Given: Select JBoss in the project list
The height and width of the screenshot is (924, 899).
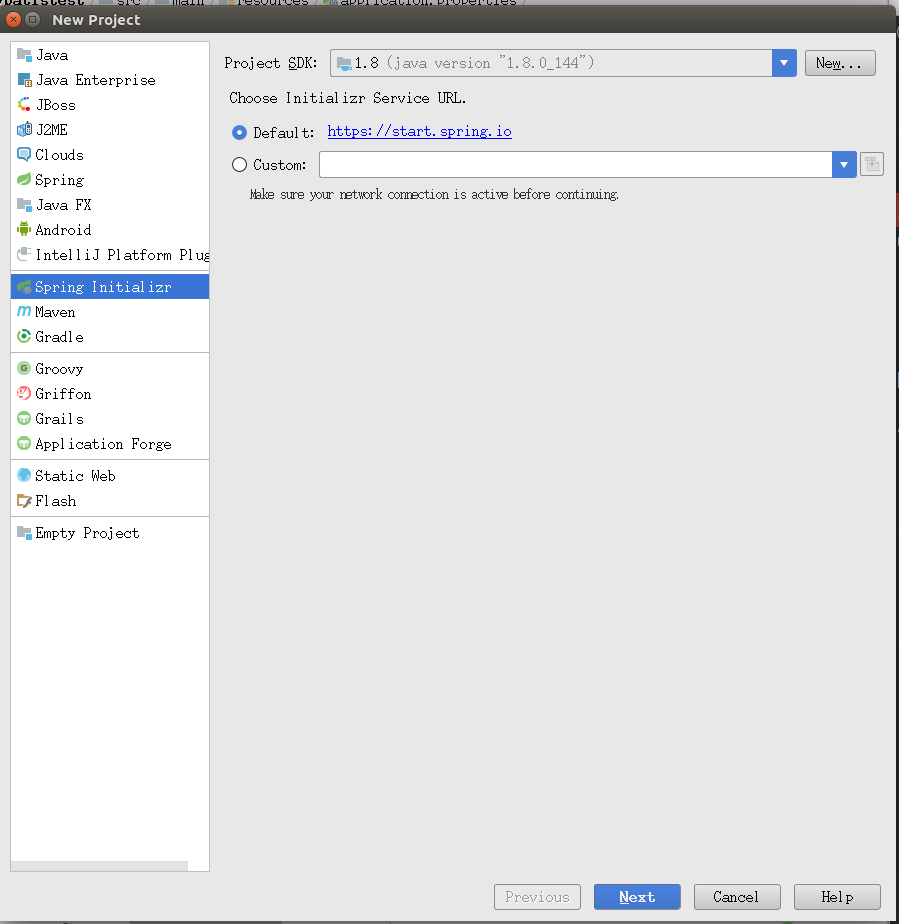Looking at the screenshot, I should [x=56, y=105].
